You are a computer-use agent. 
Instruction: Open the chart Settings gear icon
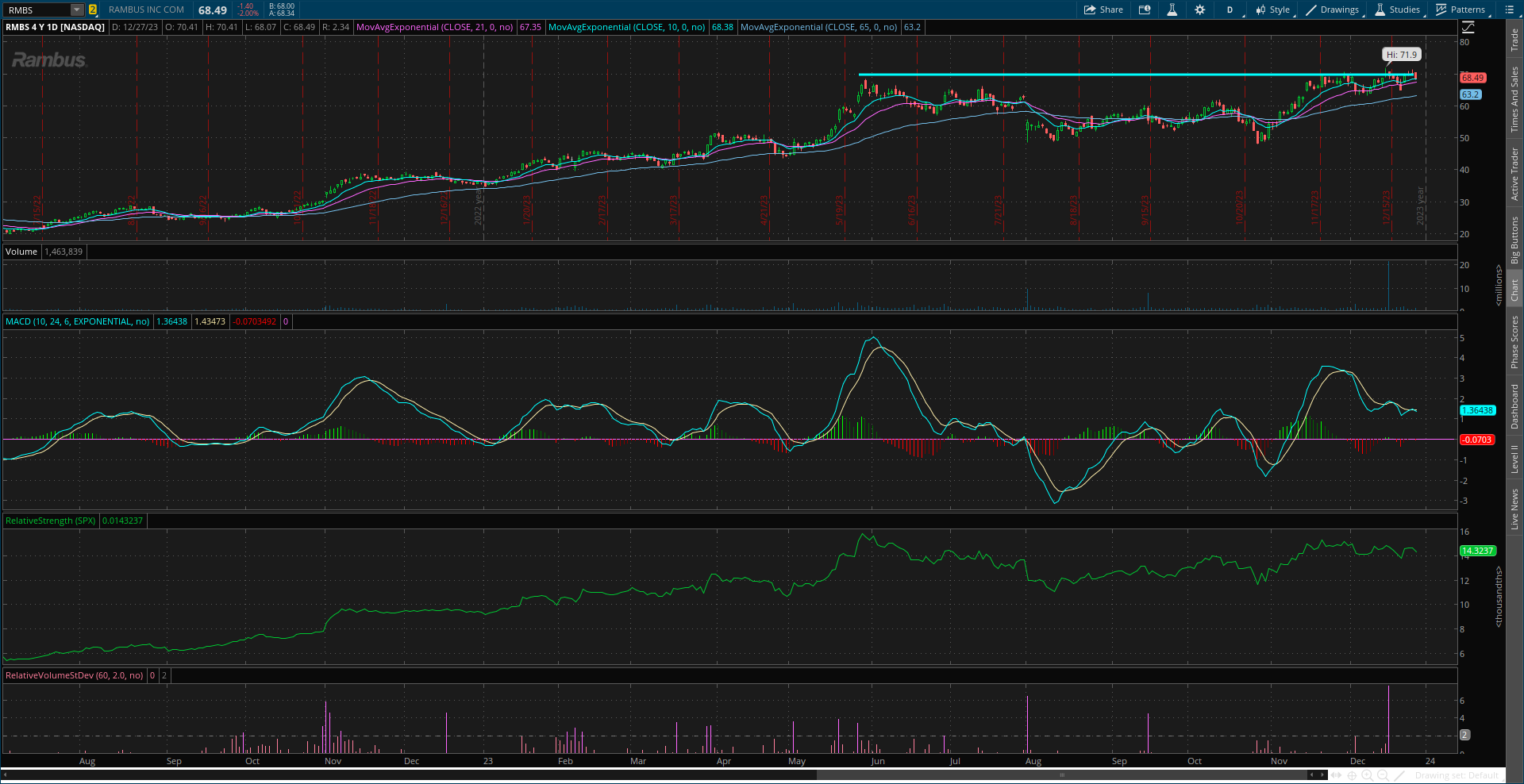1199,10
